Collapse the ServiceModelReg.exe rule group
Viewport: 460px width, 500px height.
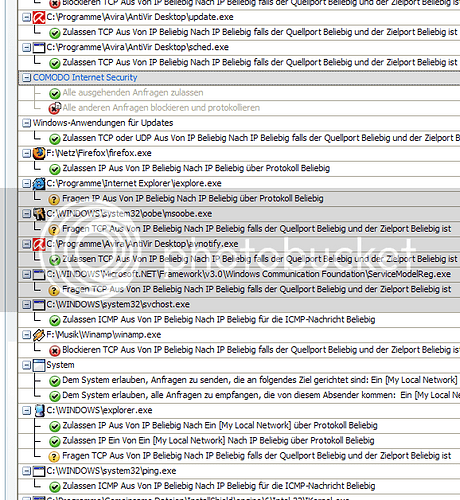(x=26, y=275)
